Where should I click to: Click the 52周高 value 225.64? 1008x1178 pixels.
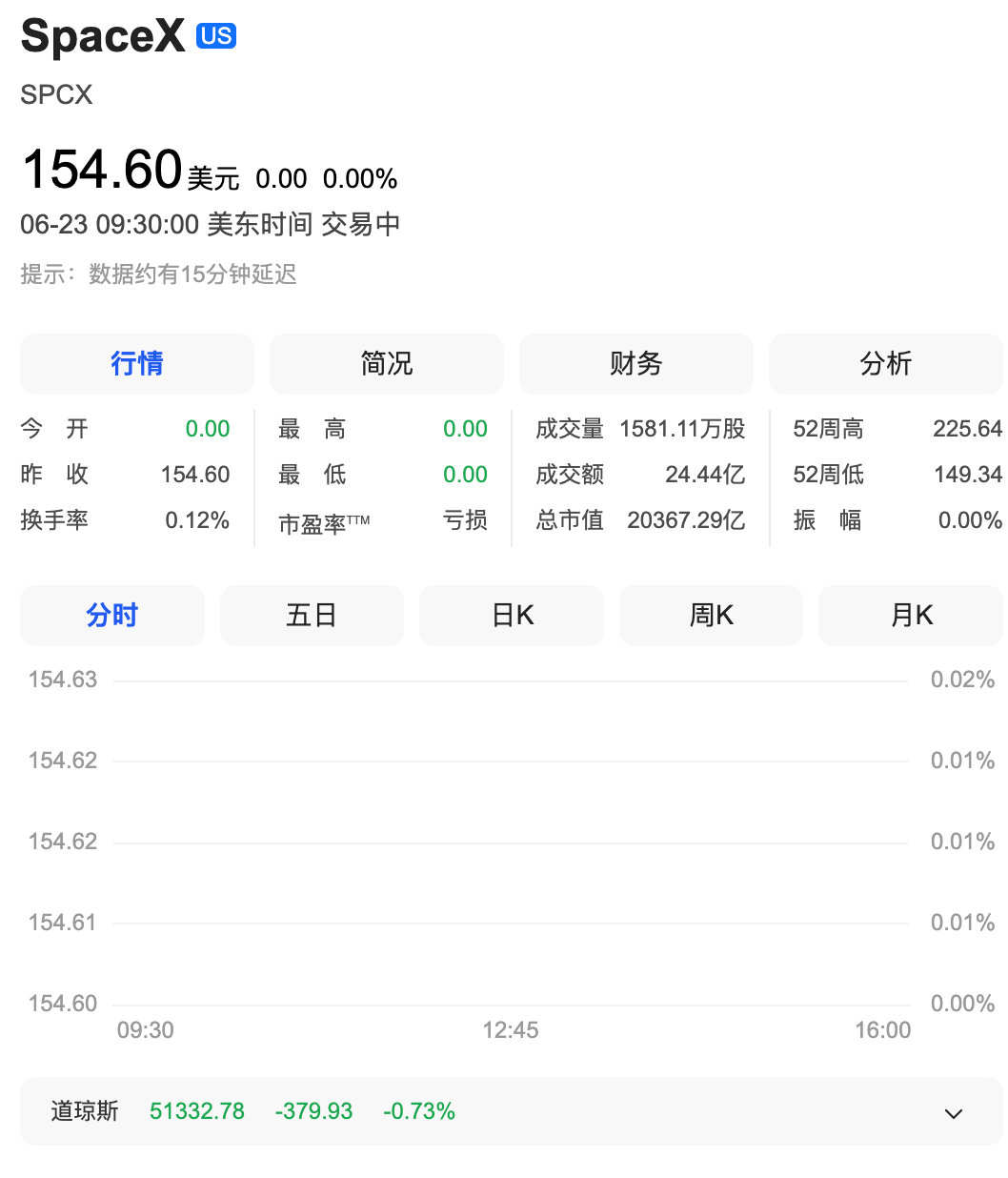click(968, 429)
